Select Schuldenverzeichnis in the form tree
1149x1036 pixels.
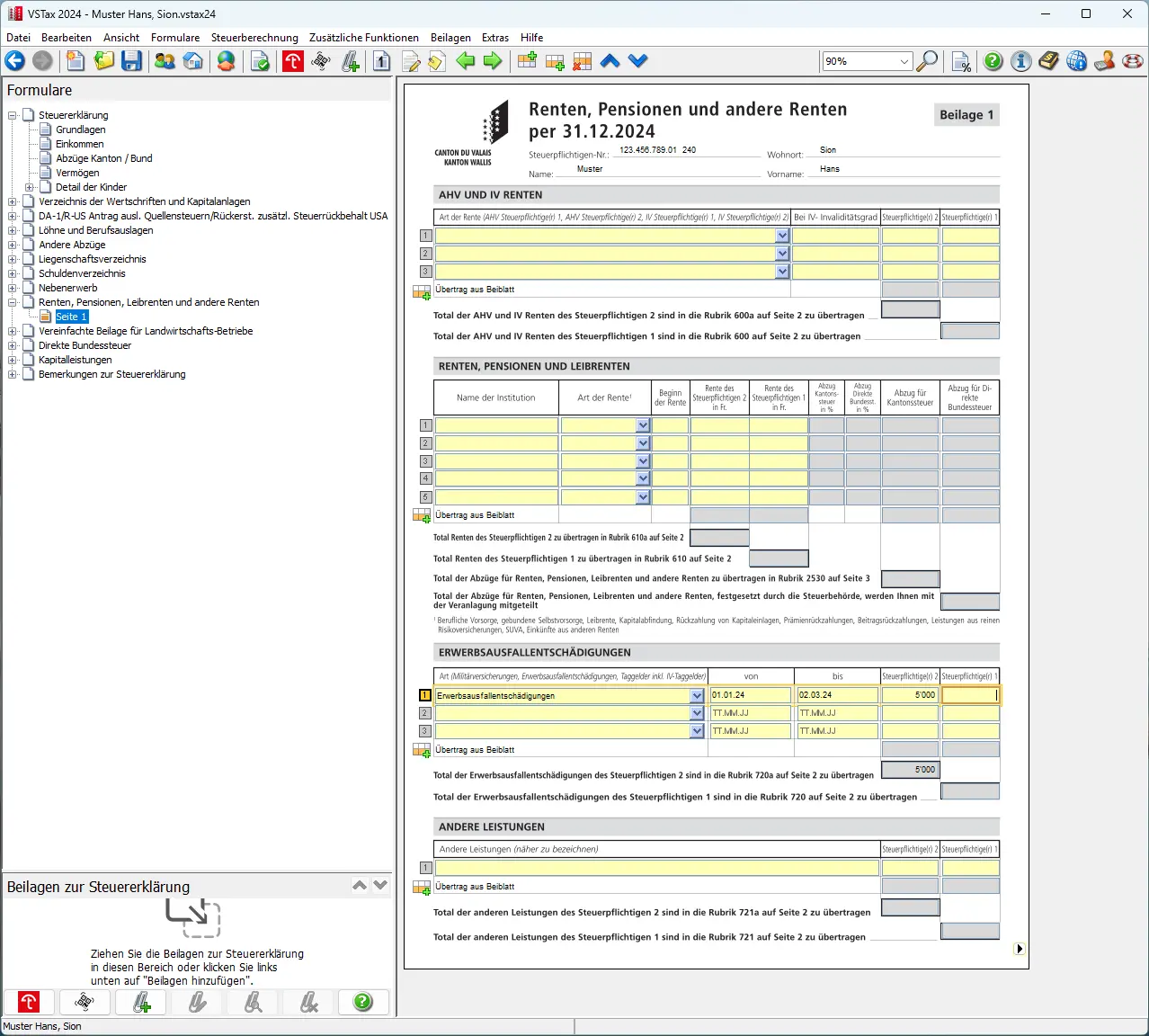point(82,273)
